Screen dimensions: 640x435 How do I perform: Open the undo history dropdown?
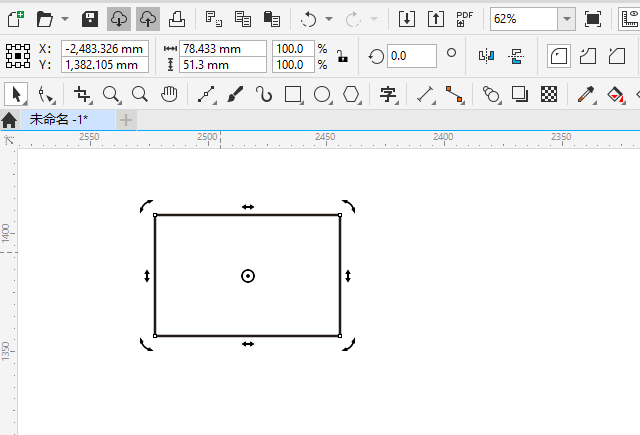(329, 19)
